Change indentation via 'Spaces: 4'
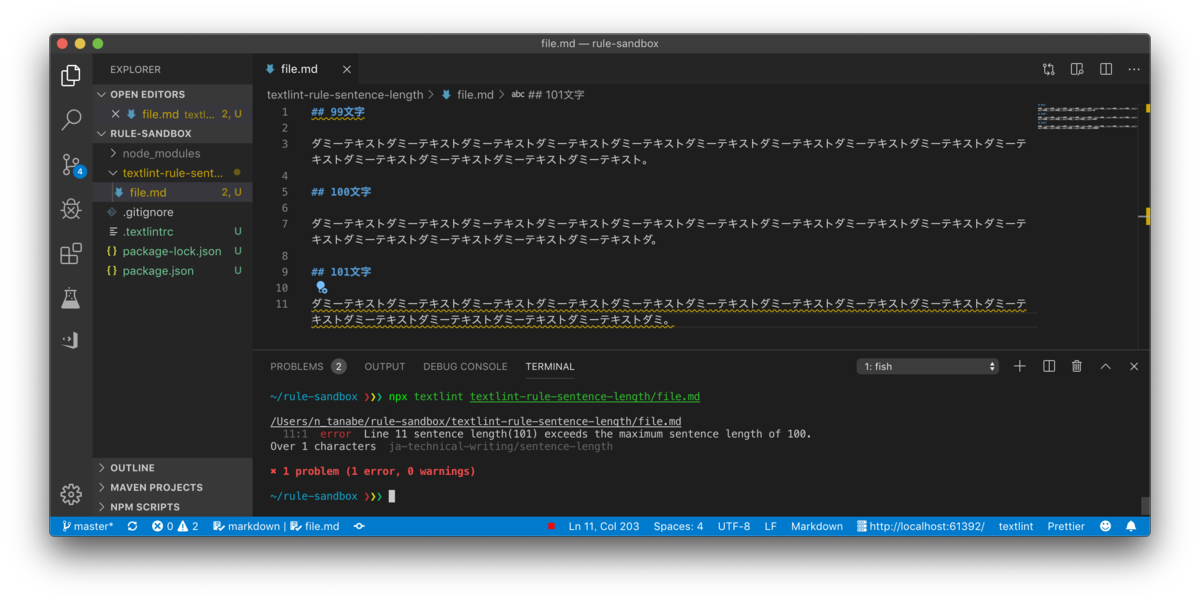 point(678,526)
